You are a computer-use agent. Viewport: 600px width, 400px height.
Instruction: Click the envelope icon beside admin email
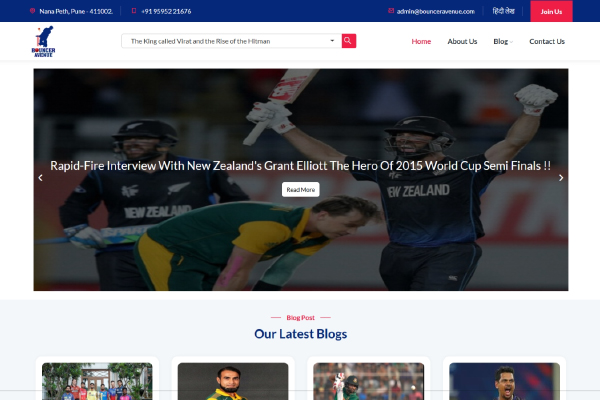[391, 11]
